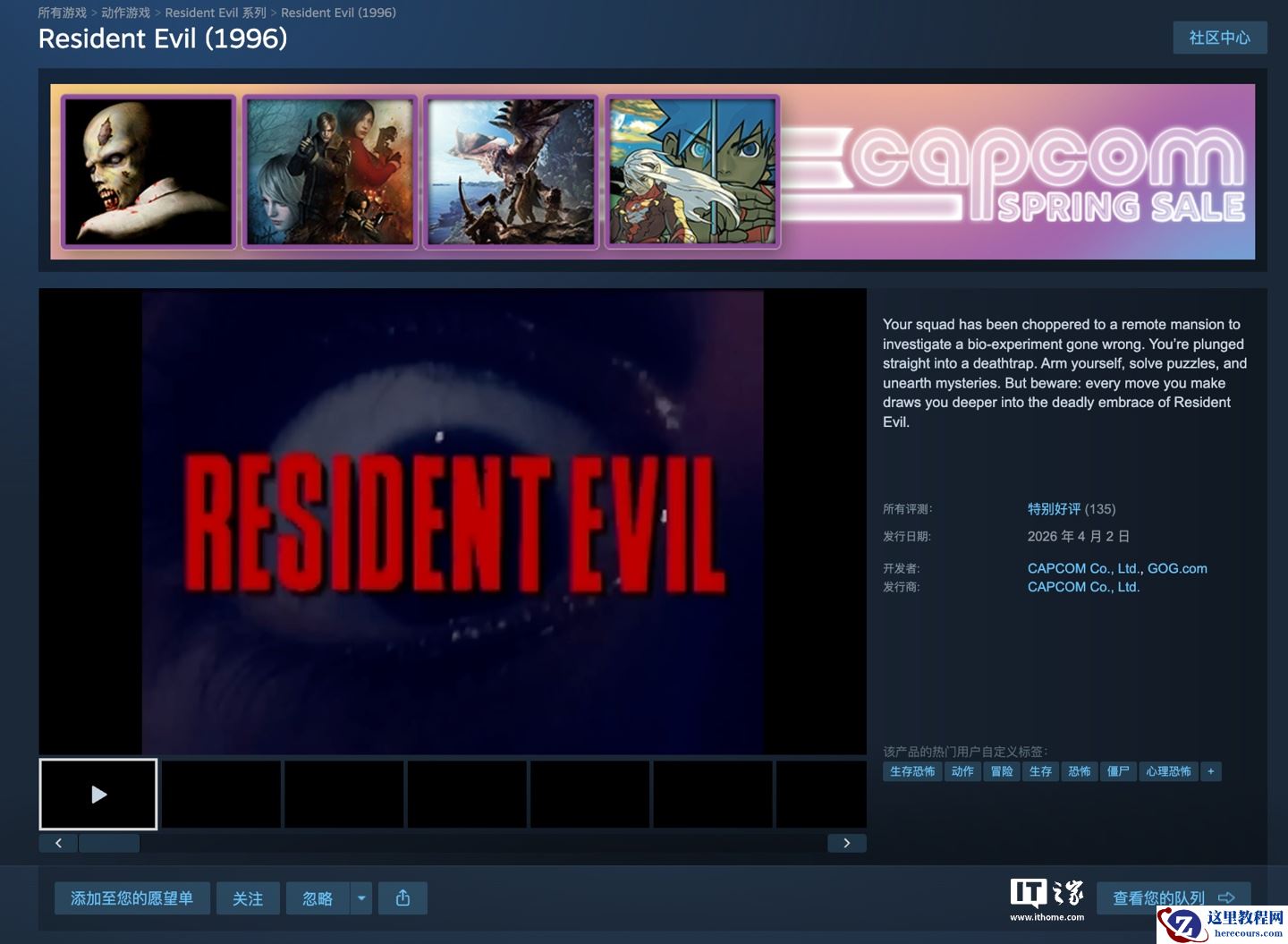Click the media strip right scroll arrow
Image resolution: width=1288 pixels, height=944 pixels.
click(846, 843)
